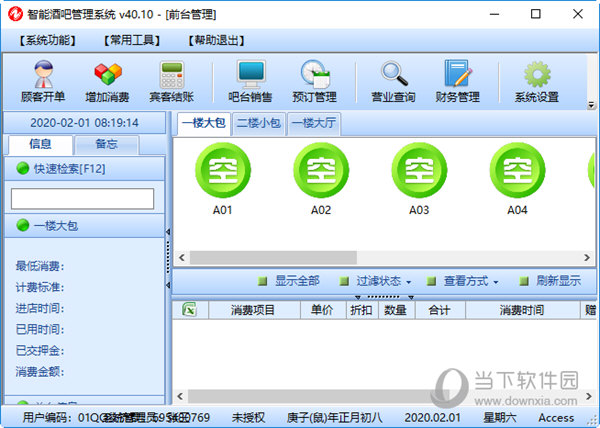Open 宾客结账 guest checkout calculator icon

pos(171,81)
